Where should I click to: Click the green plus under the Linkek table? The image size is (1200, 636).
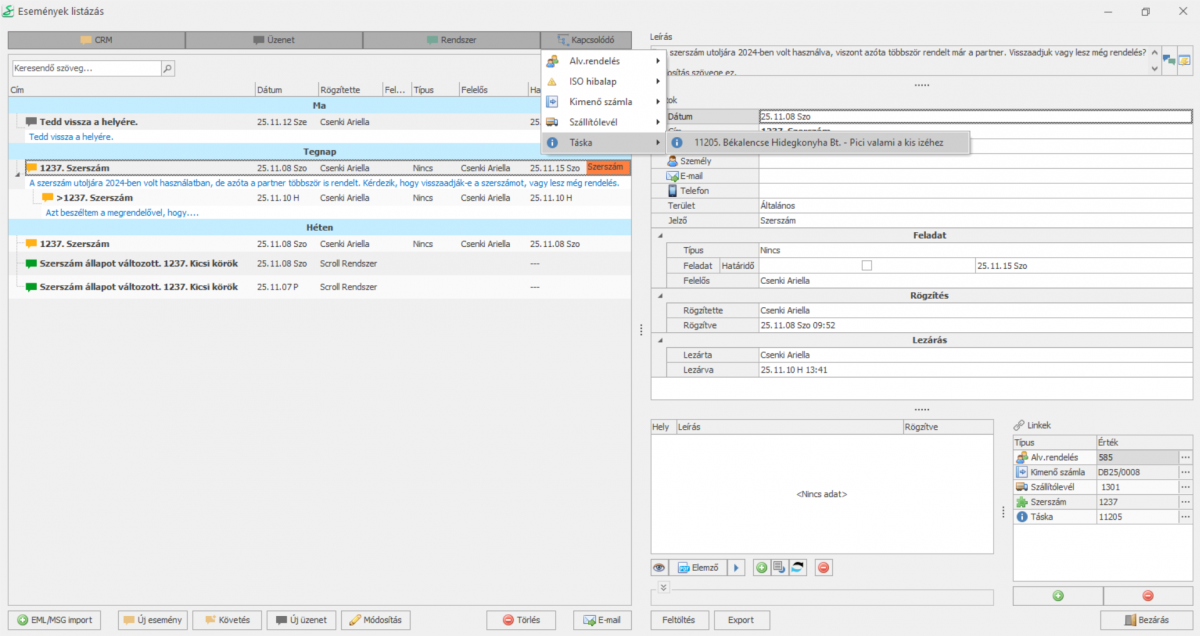coord(1057,595)
